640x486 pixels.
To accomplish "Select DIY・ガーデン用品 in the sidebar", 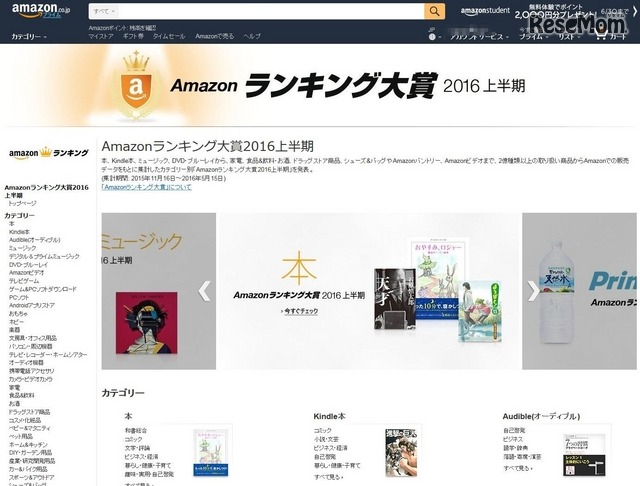I will click(x=30, y=453).
